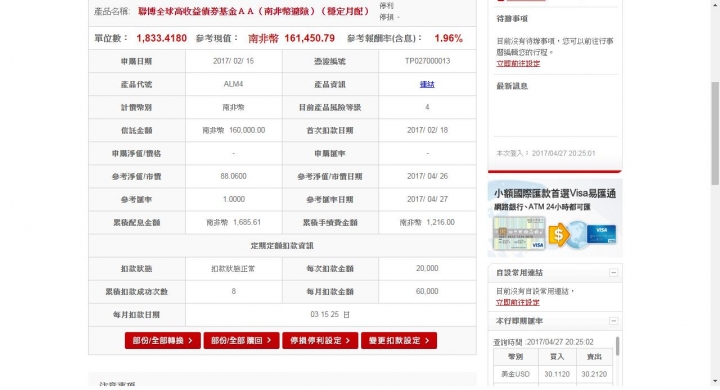720x390 pixels.
Task: Select deduction status 扣款狀態正常
Action: (x=233, y=268)
